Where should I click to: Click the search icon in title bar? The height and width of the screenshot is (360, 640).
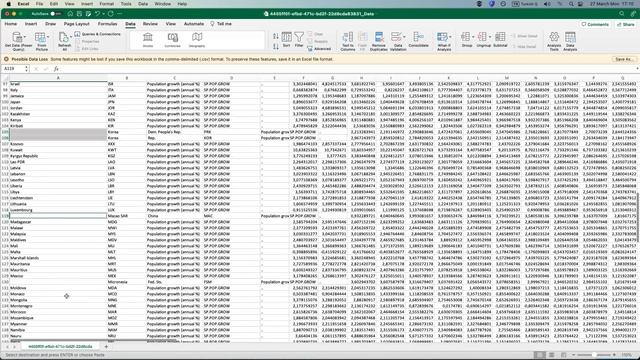621,14
